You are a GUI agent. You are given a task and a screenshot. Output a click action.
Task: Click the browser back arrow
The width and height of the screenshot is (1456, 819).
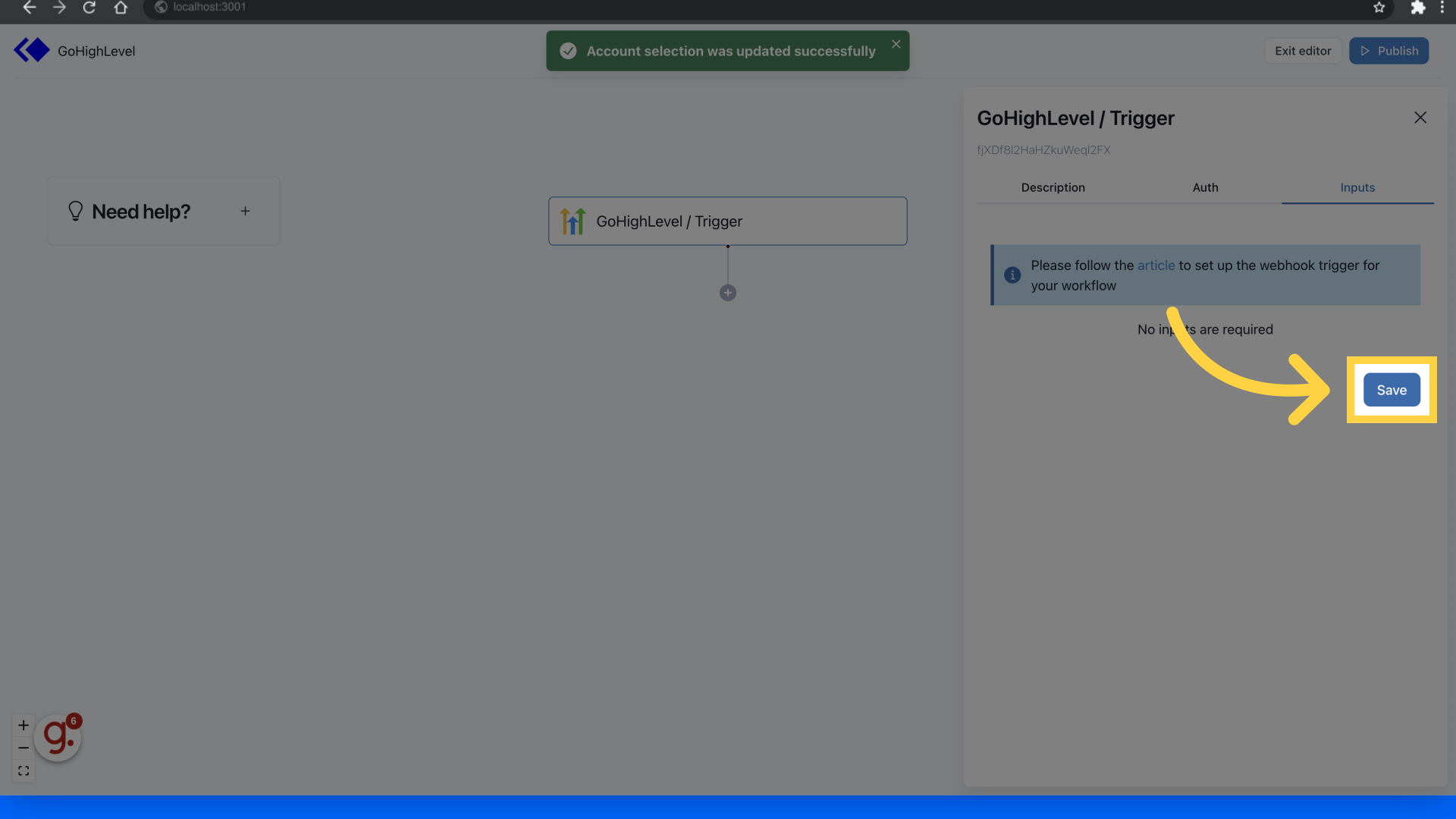click(29, 8)
